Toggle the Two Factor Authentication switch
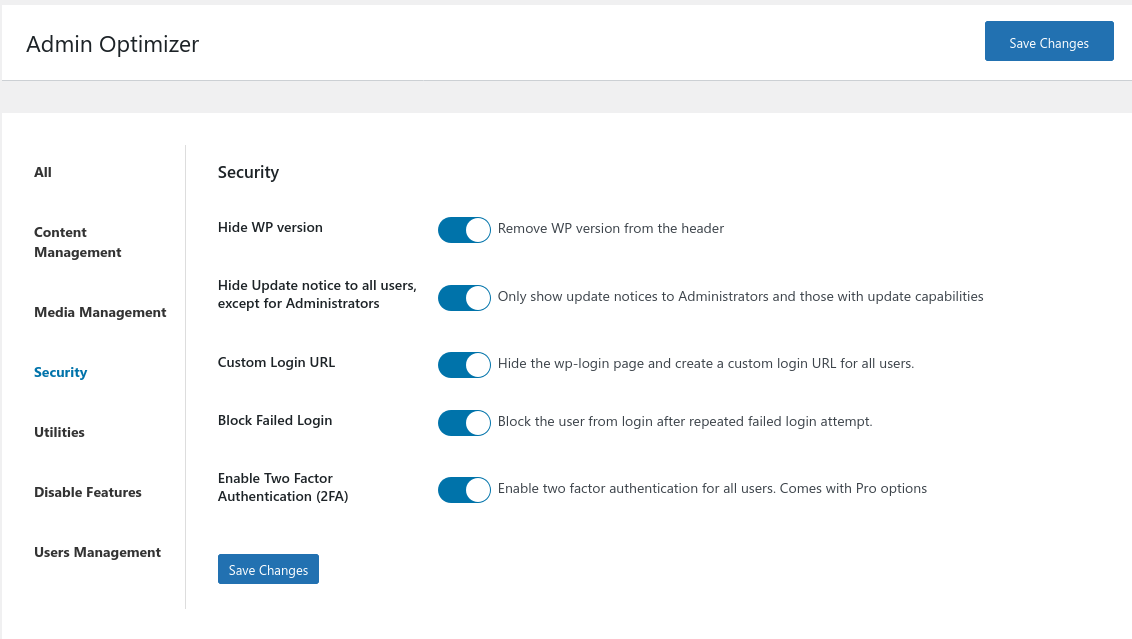This screenshot has height=639, width=1132. [464, 490]
